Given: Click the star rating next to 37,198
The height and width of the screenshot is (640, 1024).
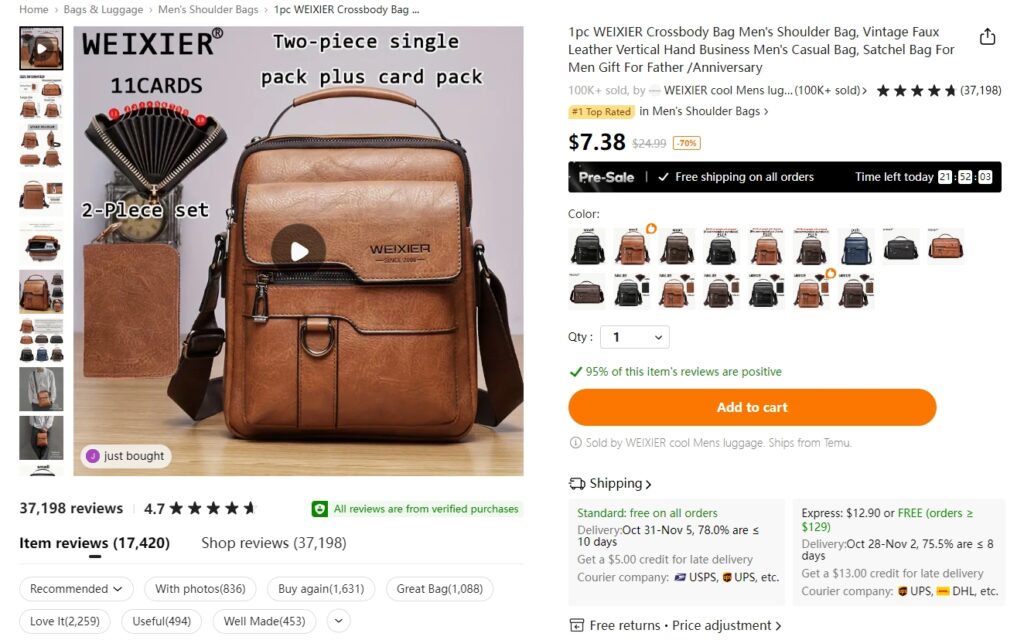Looking at the screenshot, I should click(915, 91).
